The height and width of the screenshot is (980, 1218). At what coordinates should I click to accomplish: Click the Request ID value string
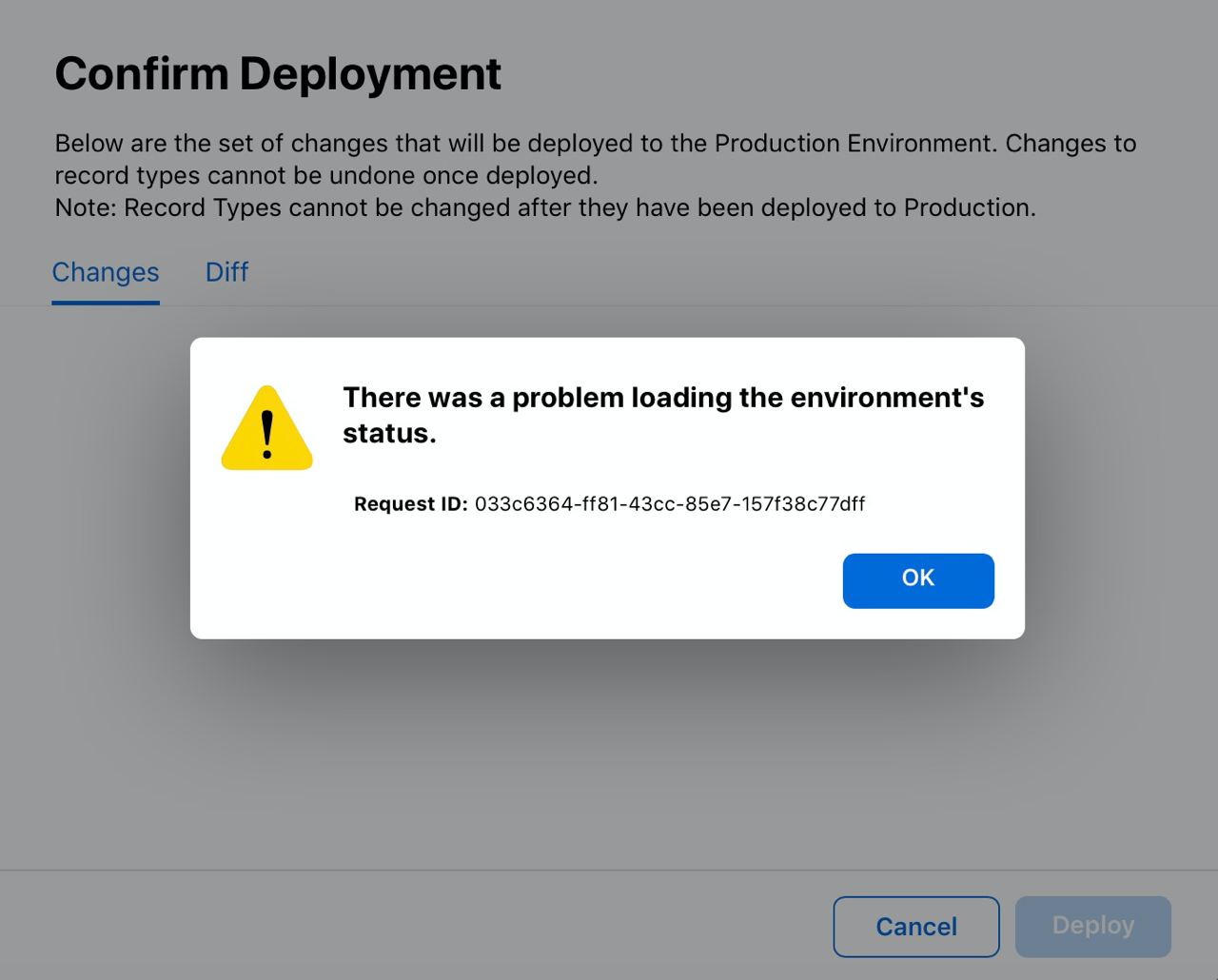669,504
